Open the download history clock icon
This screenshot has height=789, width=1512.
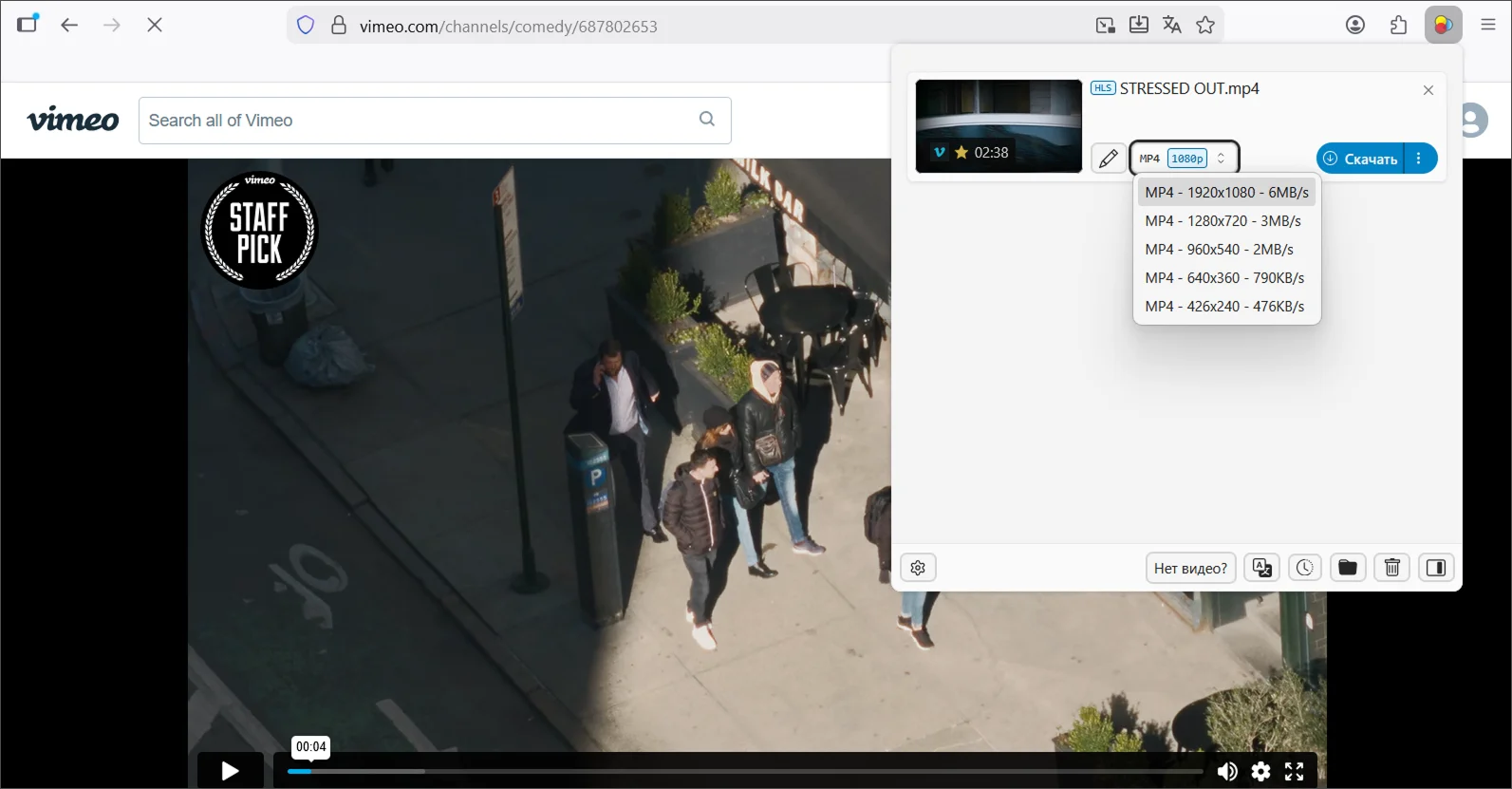[x=1304, y=568]
